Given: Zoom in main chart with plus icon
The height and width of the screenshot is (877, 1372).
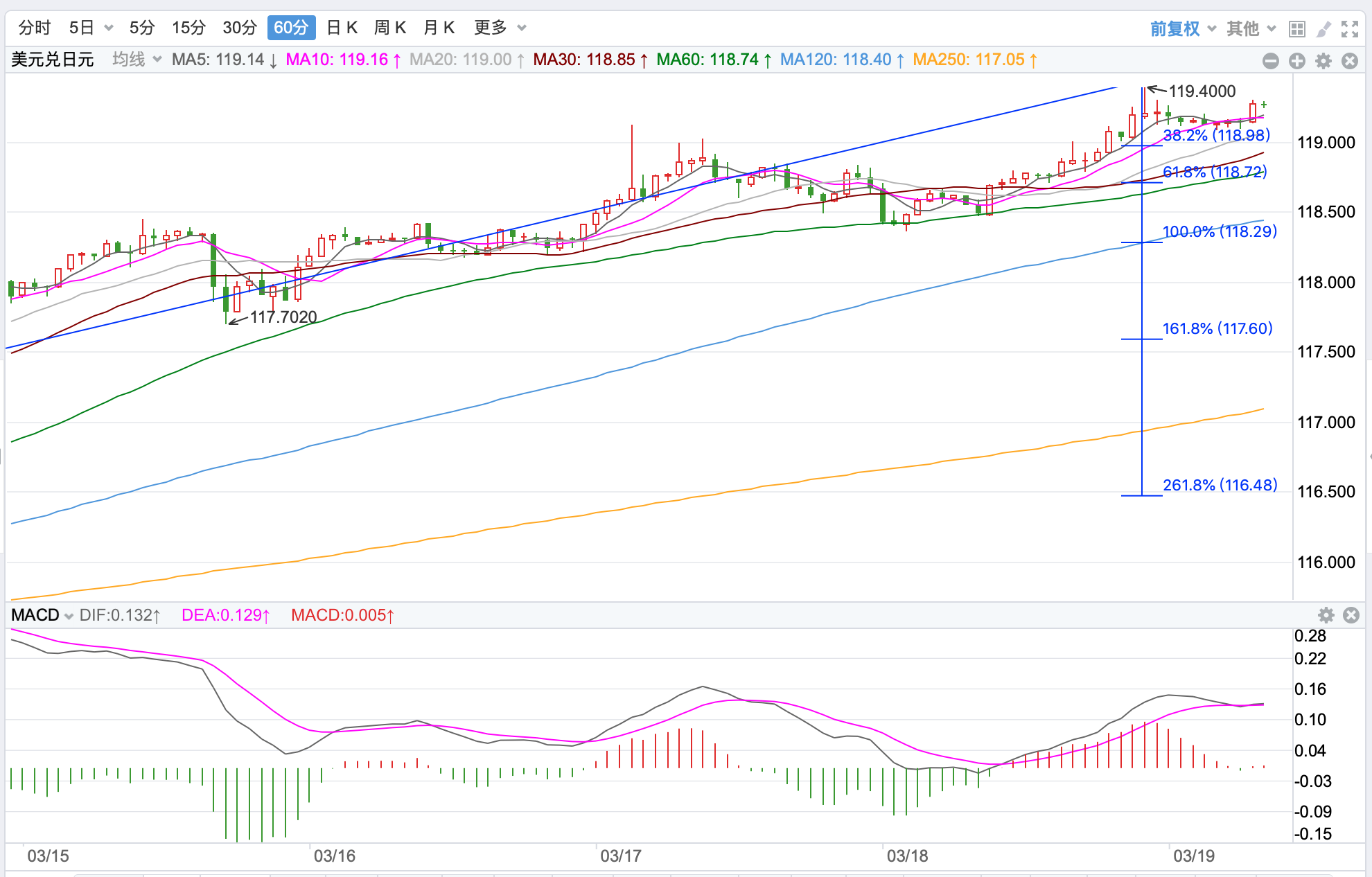Looking at the screenshot, I should (1297, 61).
